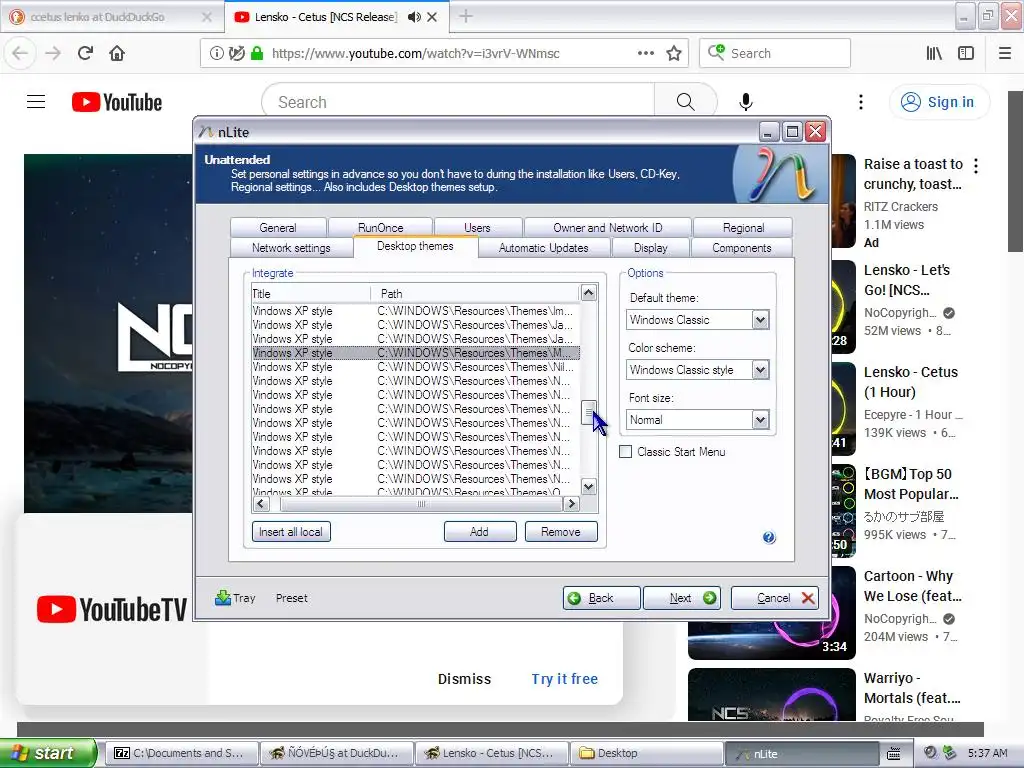
Task: Click theme list scroll down arrow
Action: tap(588, 487)
